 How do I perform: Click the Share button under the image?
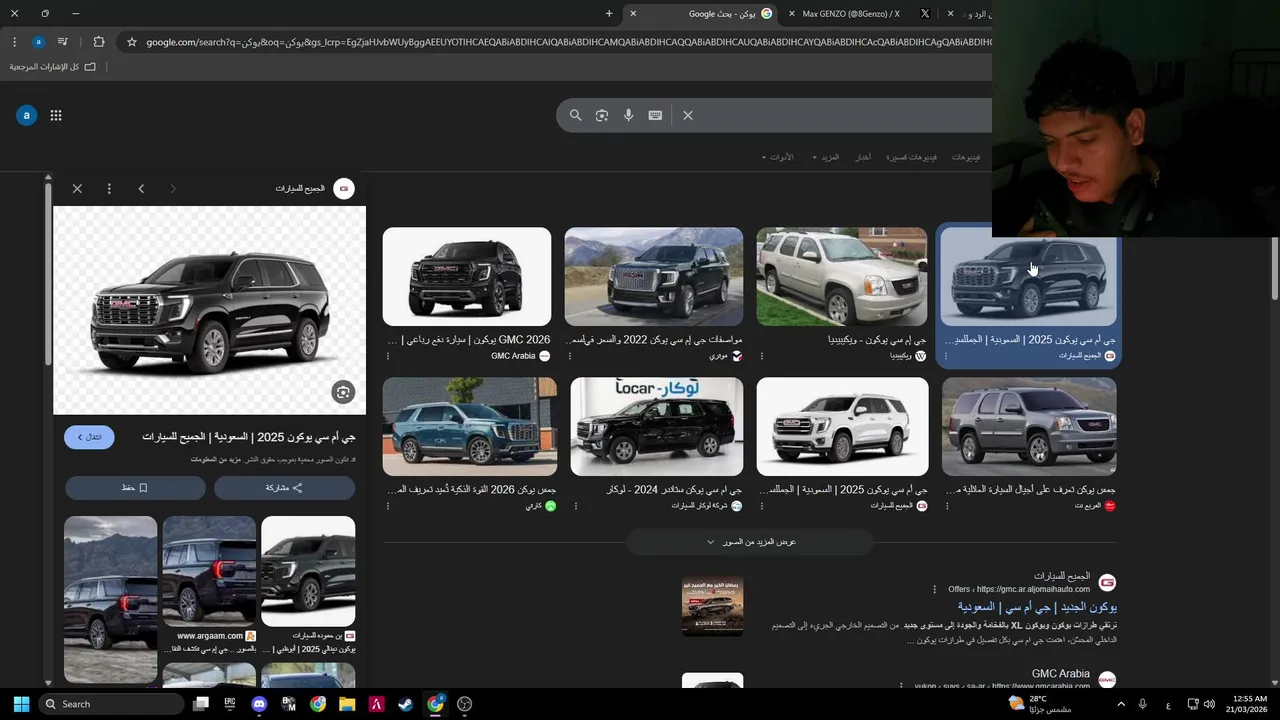click(x=284, y=488)
